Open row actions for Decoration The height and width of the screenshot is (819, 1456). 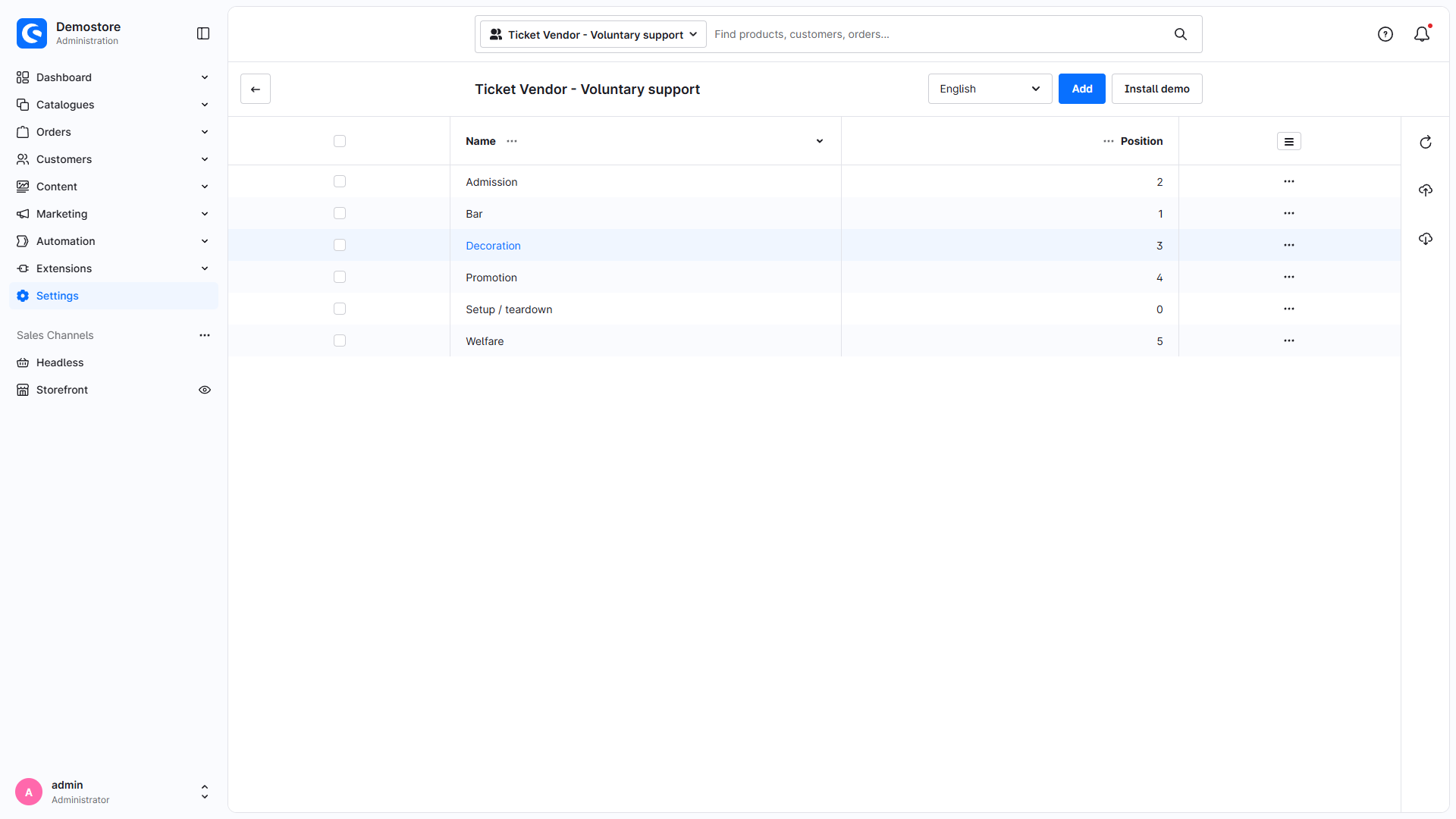1289,245
